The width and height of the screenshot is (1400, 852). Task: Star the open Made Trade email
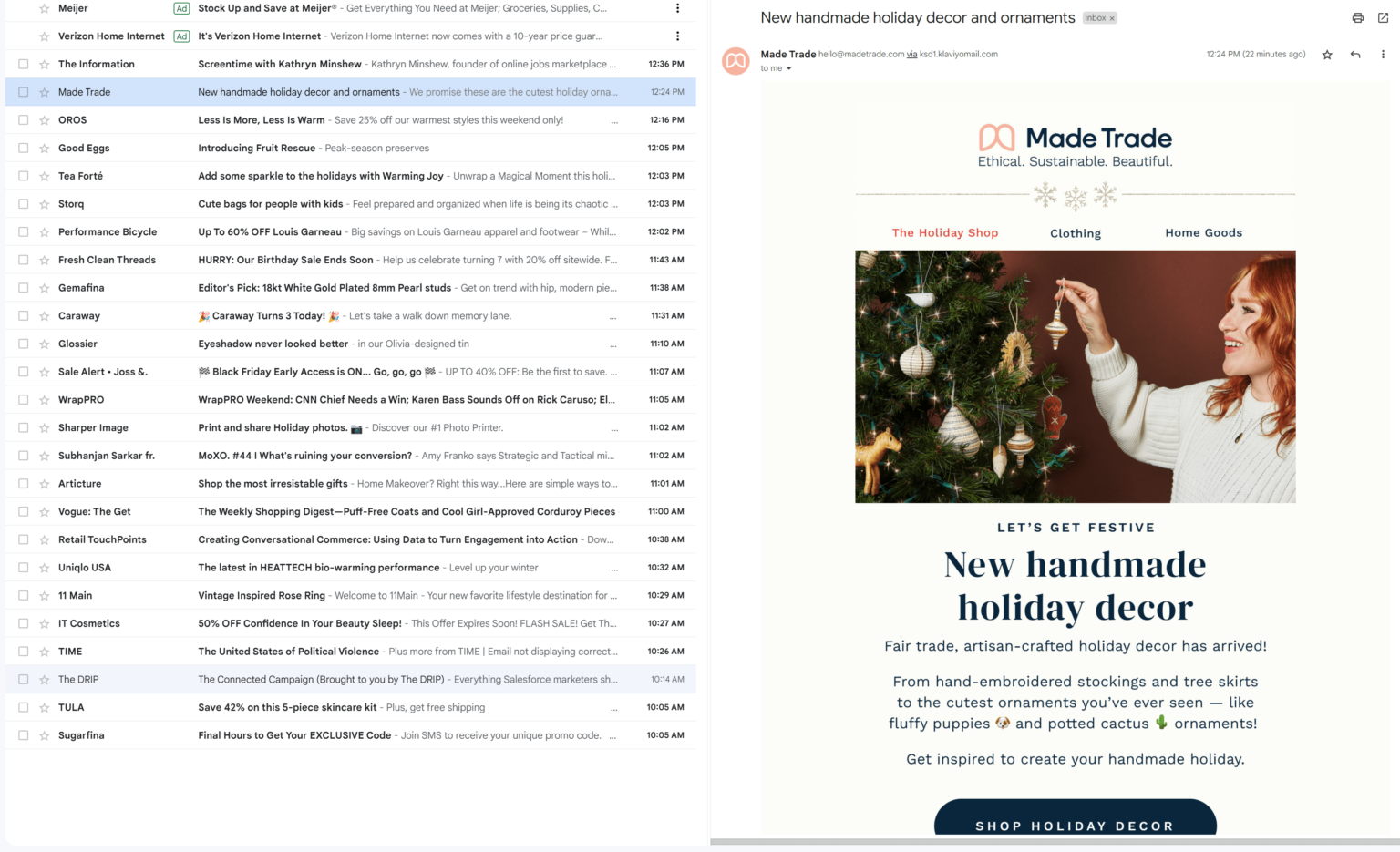1327,55
